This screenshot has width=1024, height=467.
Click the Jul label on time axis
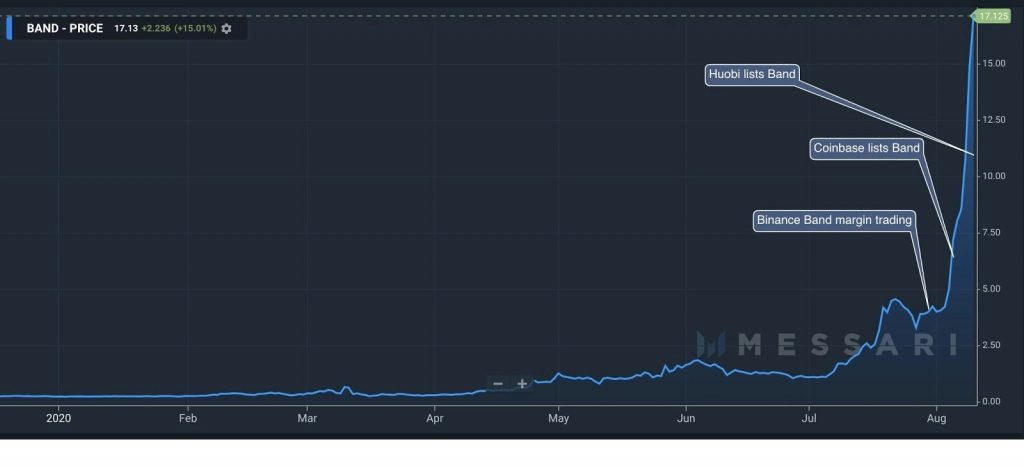[809, 417]
